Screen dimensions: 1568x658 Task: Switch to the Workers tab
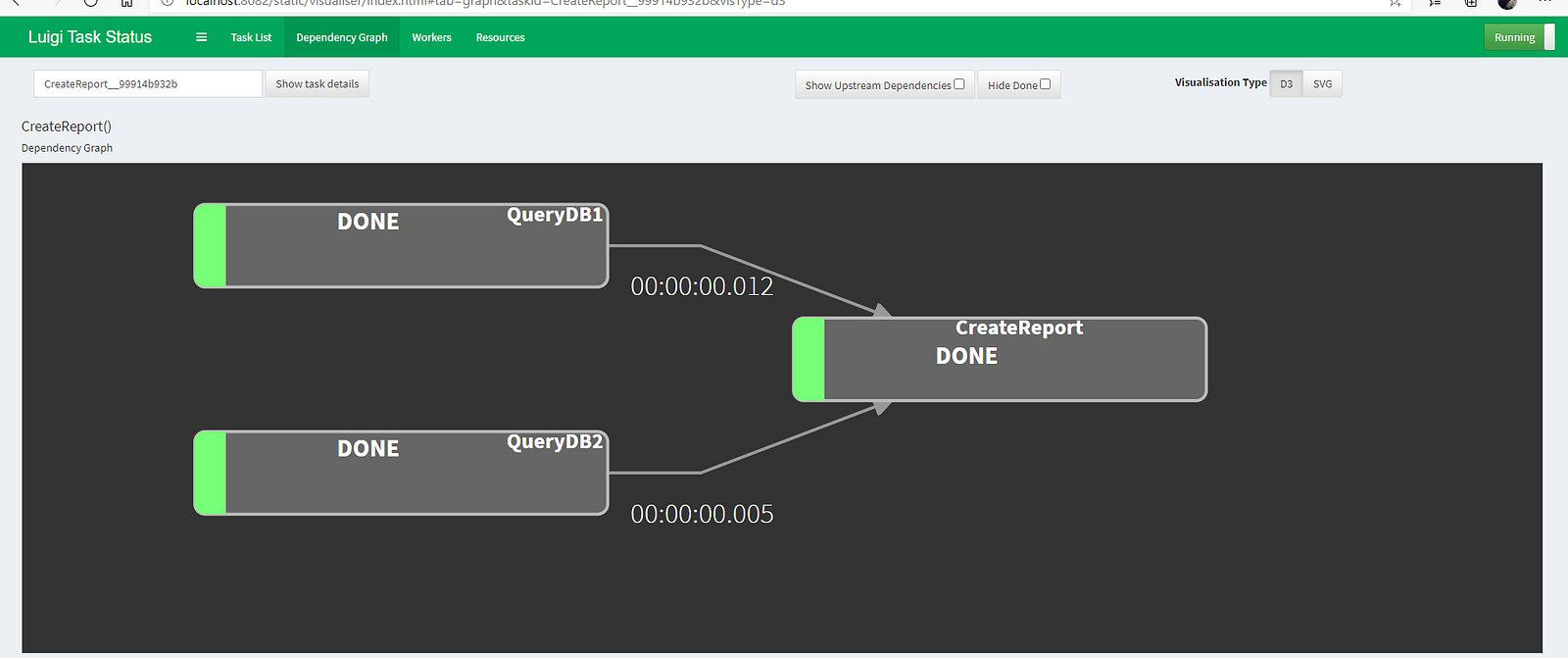coord(431,37)
